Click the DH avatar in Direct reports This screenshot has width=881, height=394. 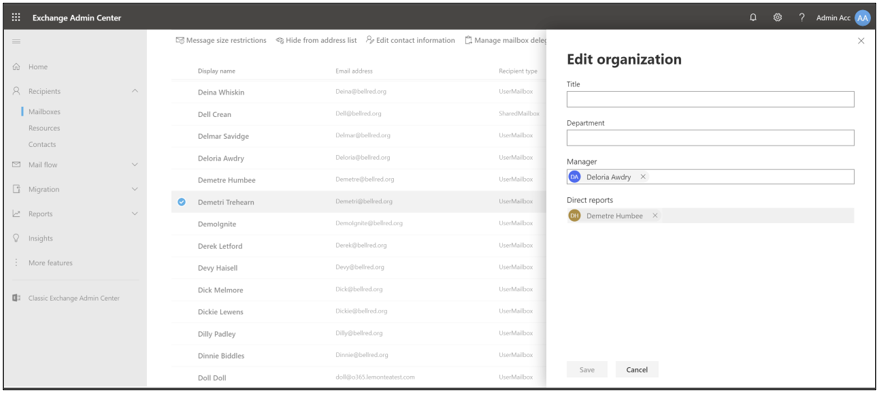coord(574,215)
